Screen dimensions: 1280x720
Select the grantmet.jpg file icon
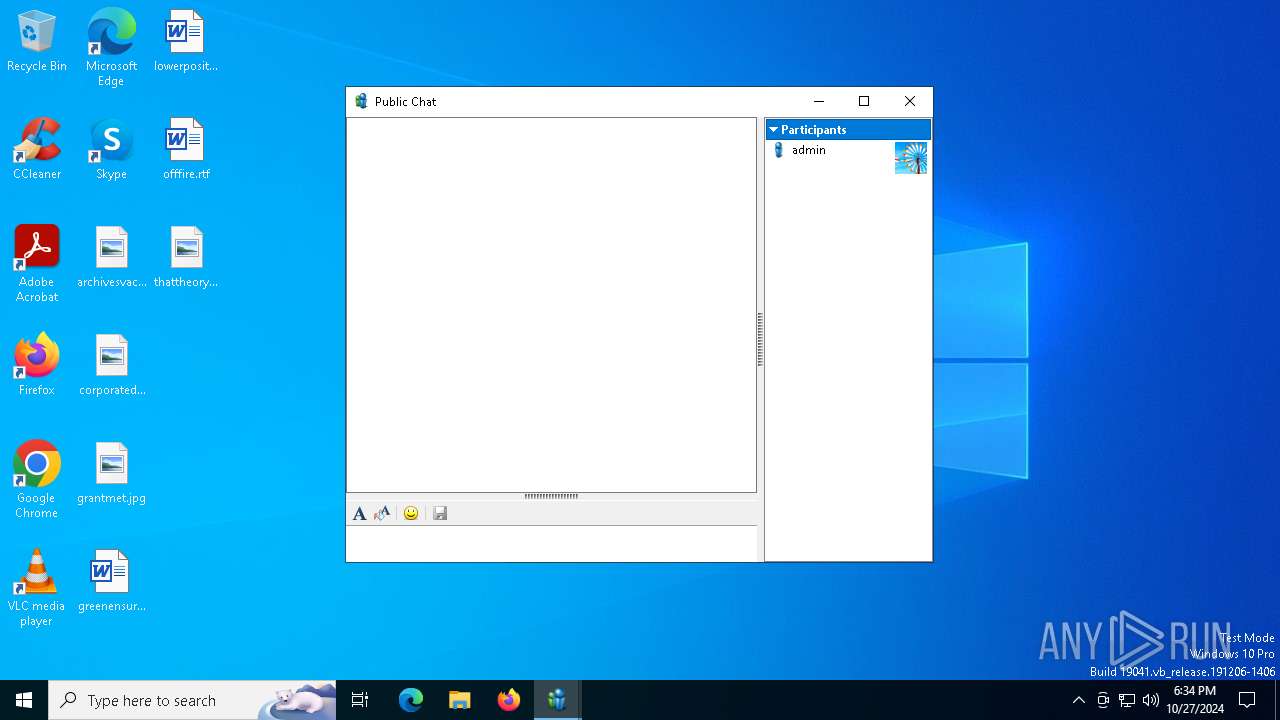[111, 474]
